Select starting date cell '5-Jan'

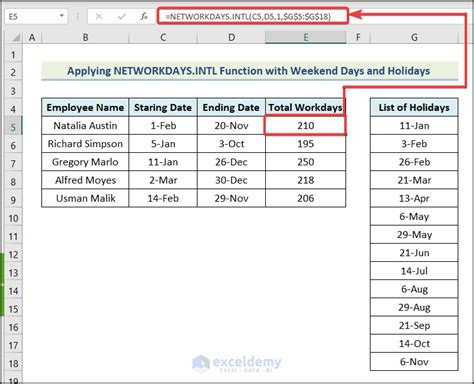click(163, 144)
